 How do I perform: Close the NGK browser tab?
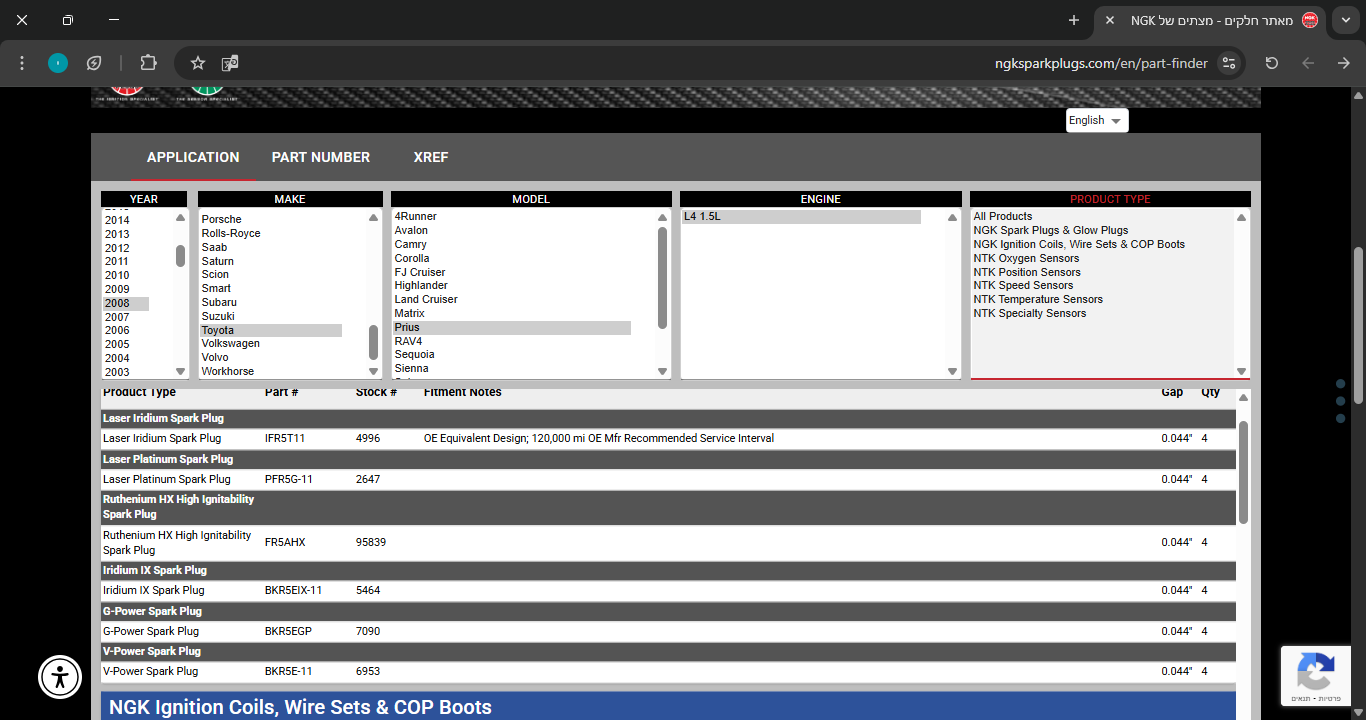tap(1110, 20)
